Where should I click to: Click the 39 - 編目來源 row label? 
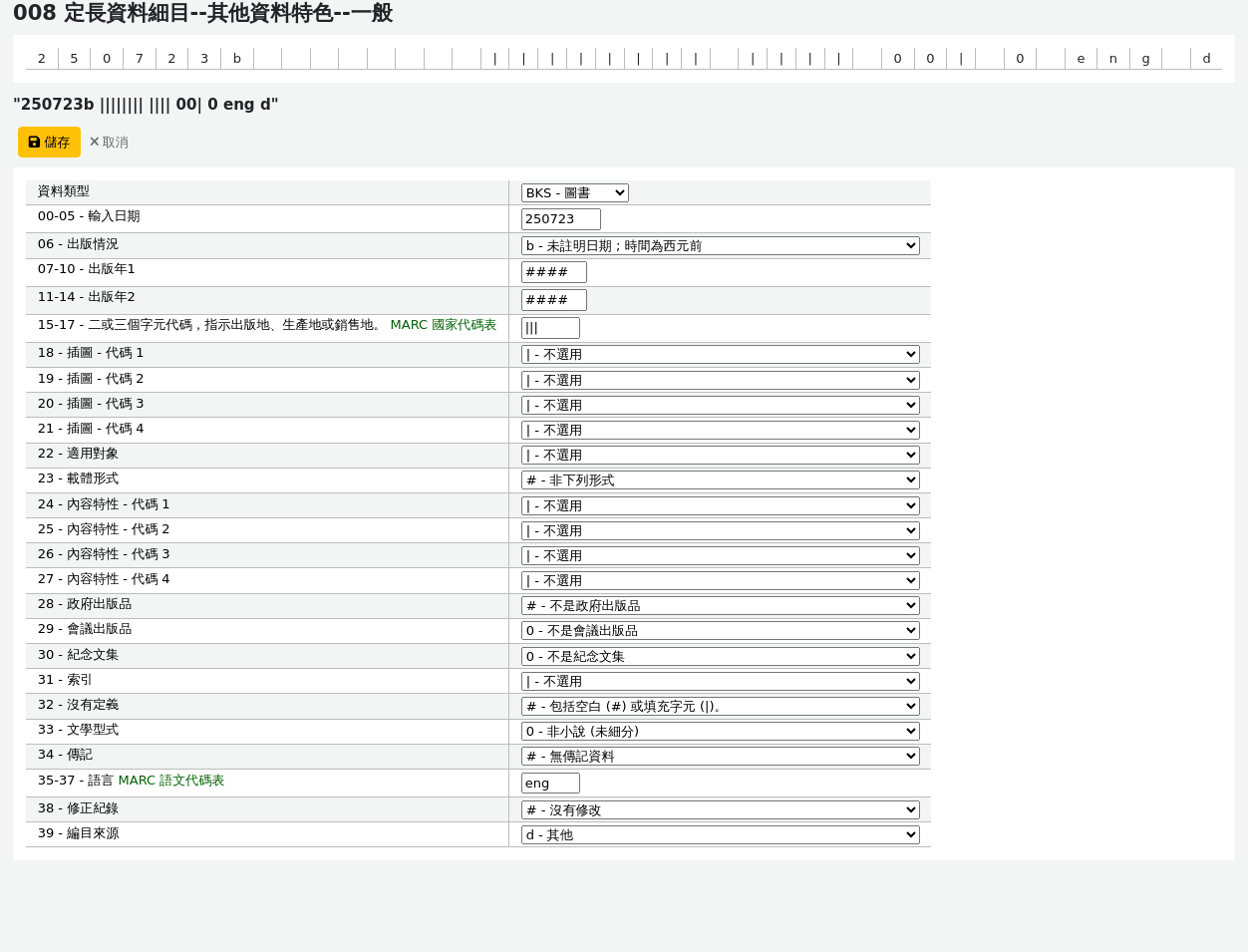(78, 833)
